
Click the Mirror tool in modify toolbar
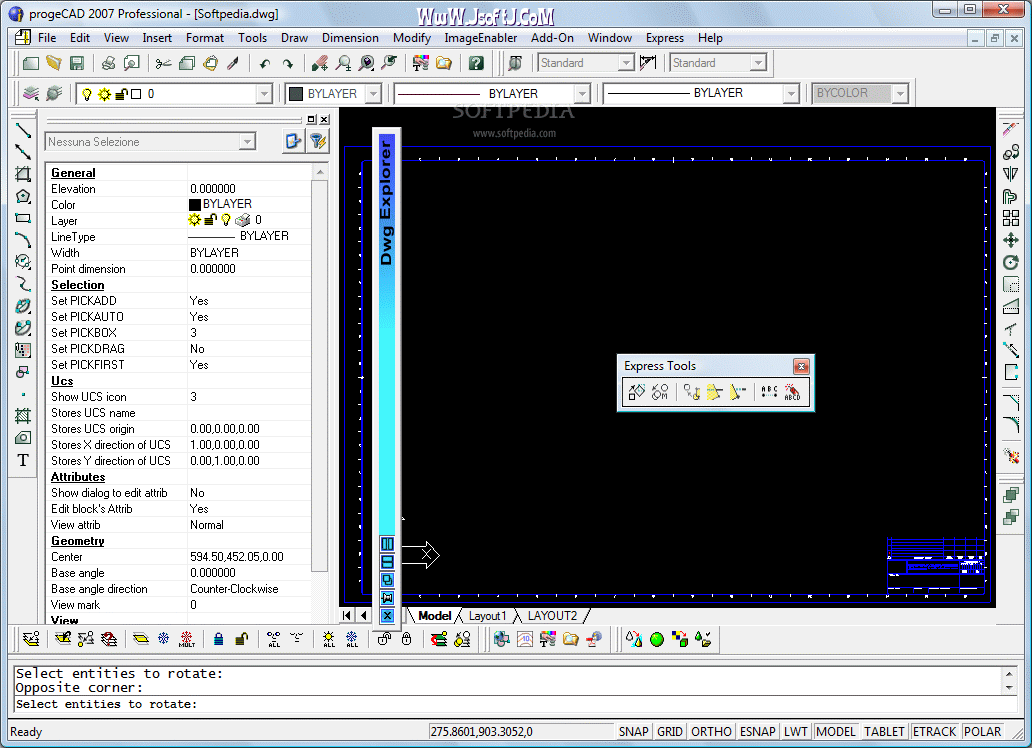[x=1011, y=174]
